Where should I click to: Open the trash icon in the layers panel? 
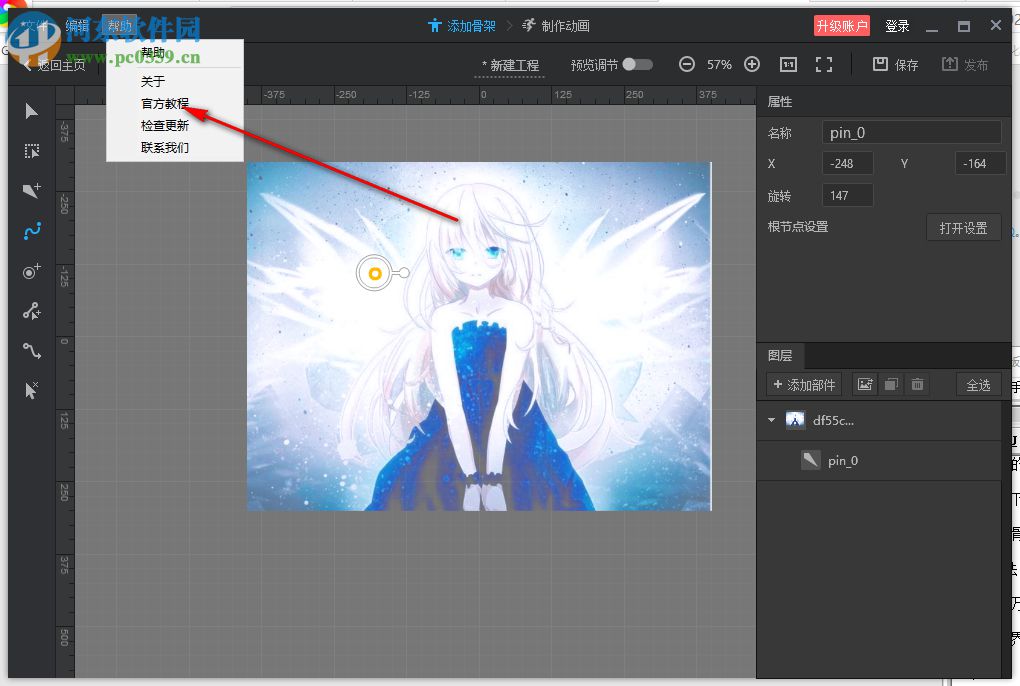click(917, 384)
